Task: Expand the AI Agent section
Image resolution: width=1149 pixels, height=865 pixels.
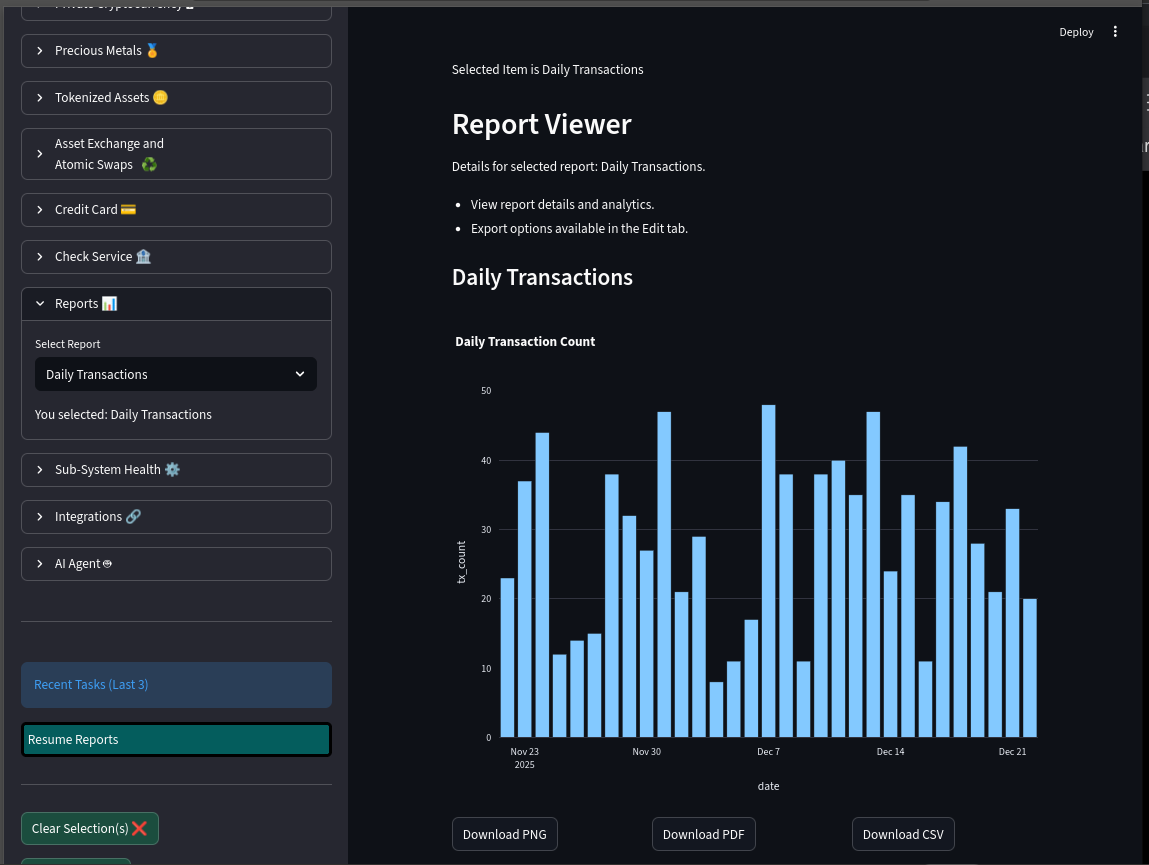Action: pos(176,564)
